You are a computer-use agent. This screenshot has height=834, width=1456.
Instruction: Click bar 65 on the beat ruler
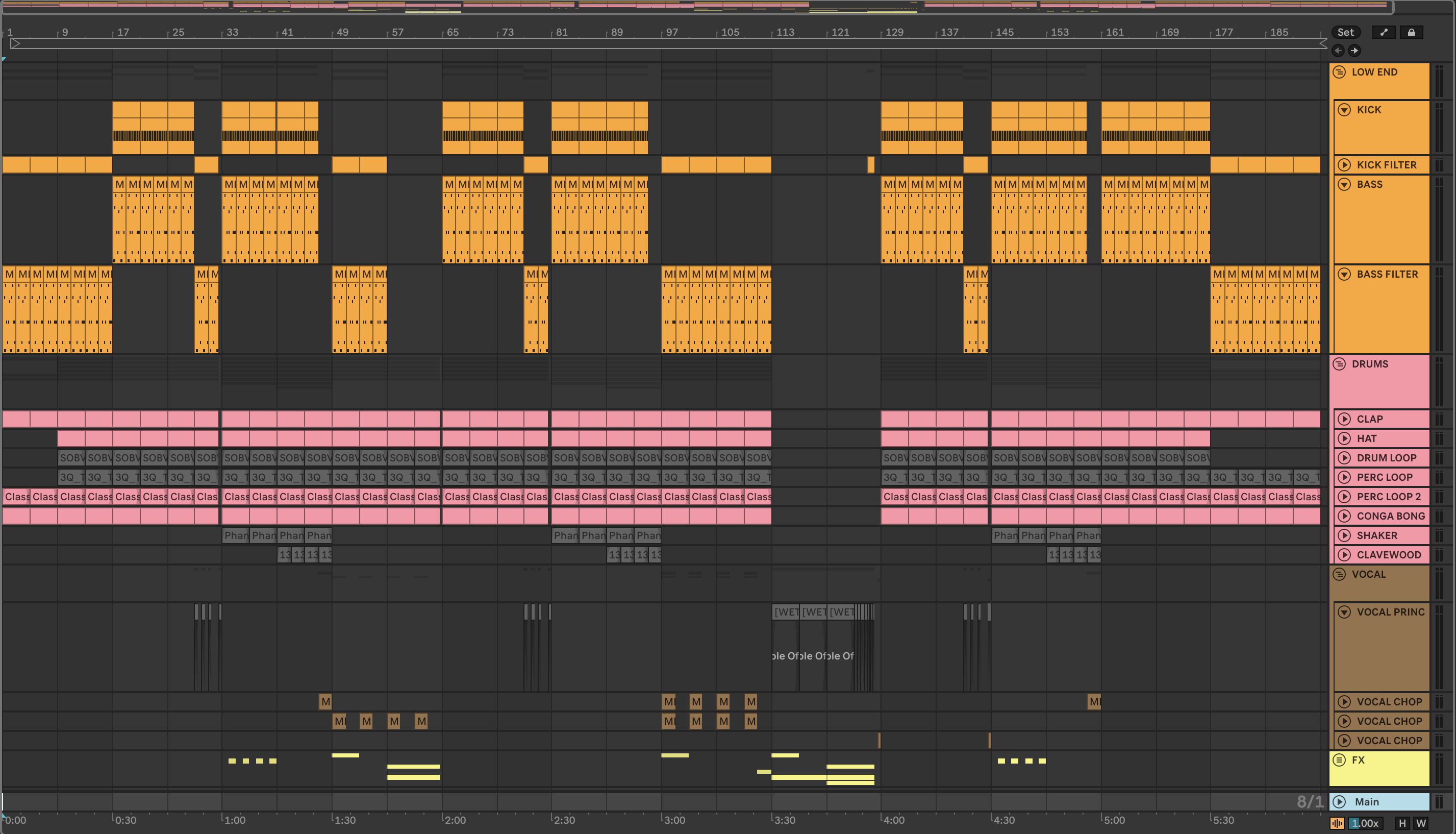(x=453, y=32)
